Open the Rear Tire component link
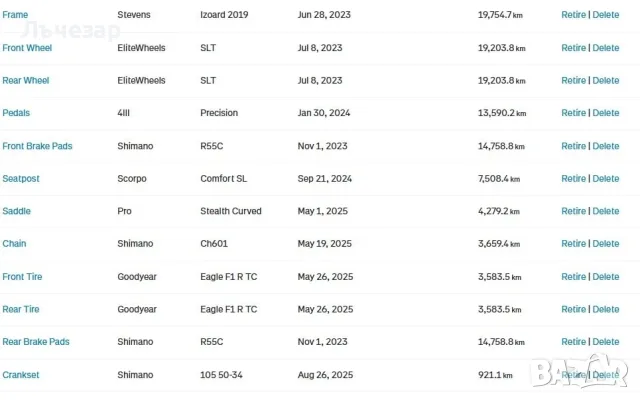 click(x=21, y=309)
